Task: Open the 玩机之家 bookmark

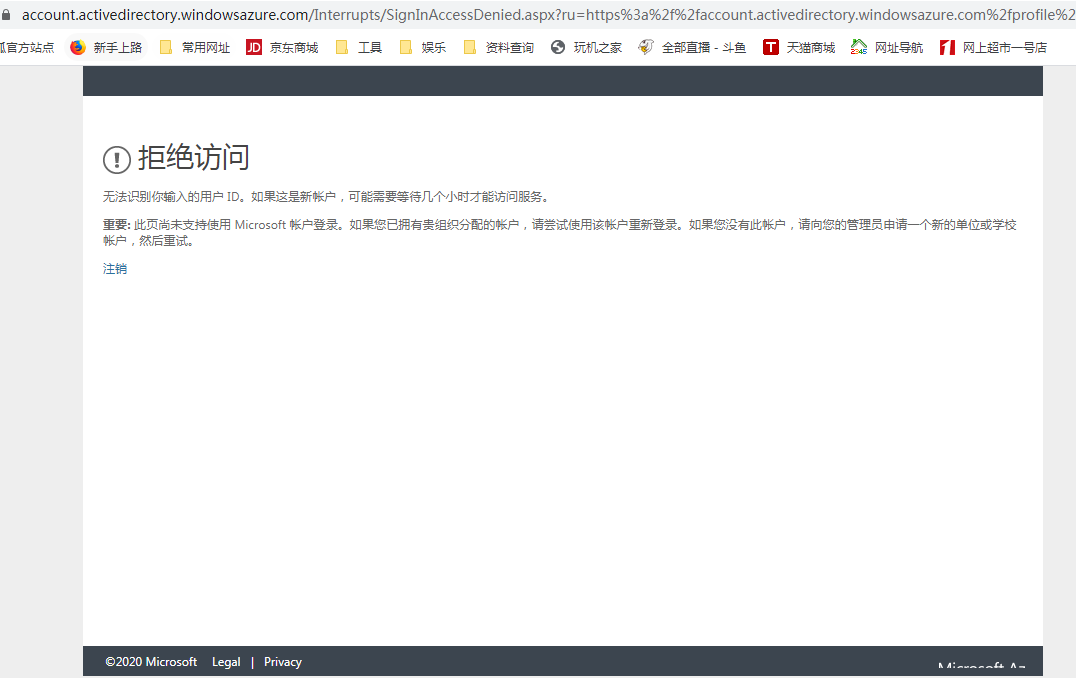Action: 587,47
